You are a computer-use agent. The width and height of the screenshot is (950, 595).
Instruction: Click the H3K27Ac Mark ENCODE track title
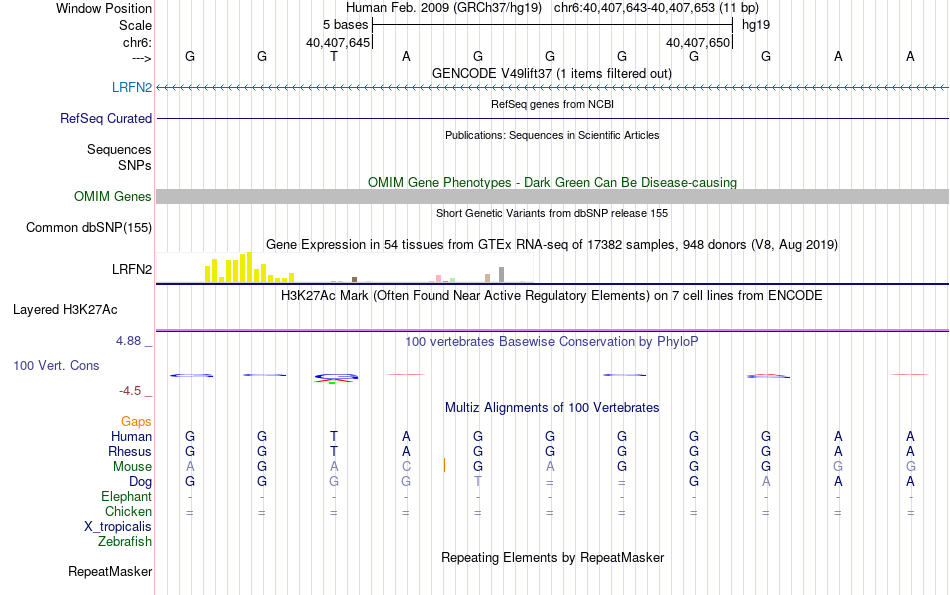pyautogui.click(x=552, y=296)
